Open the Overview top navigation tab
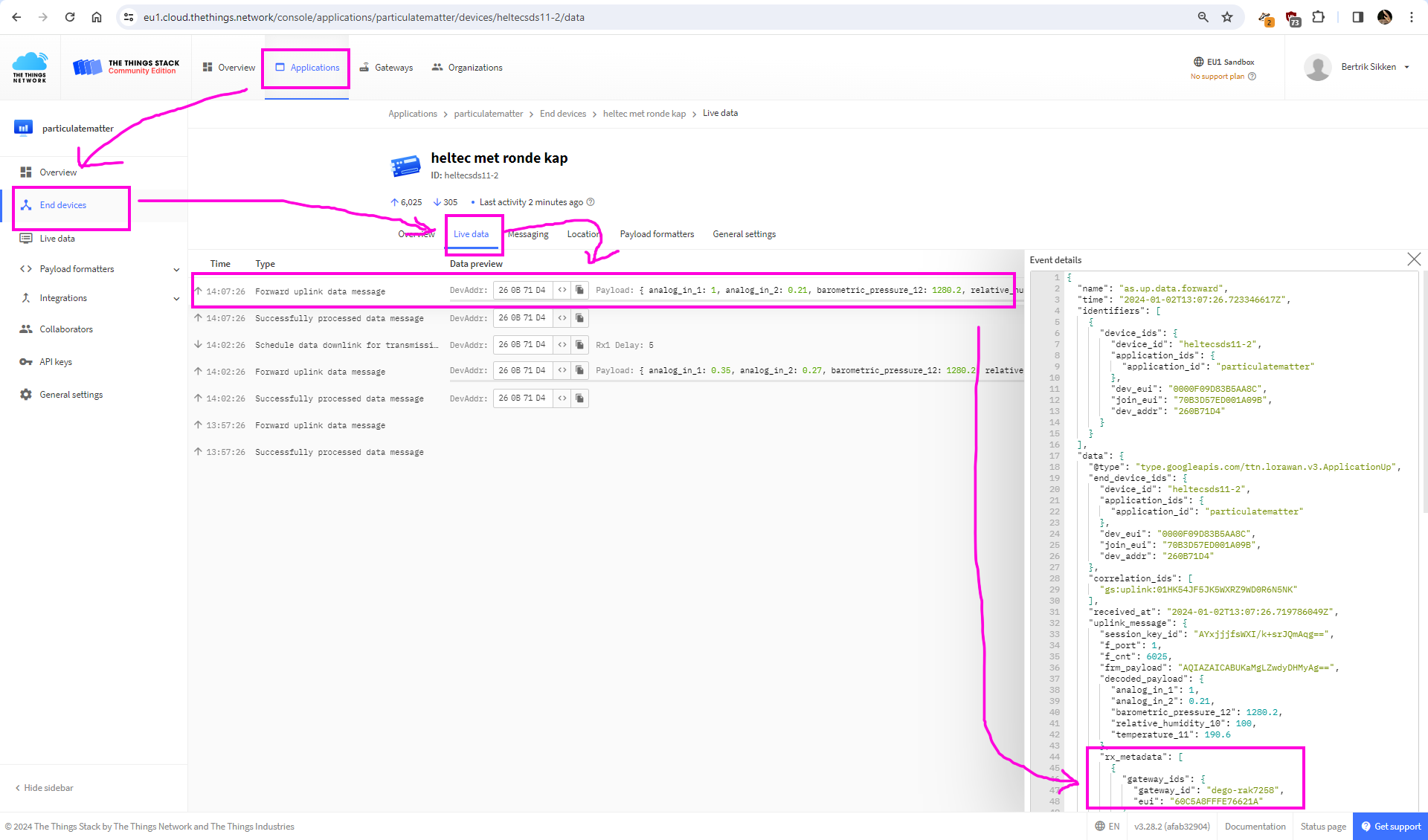Image resolution: width=1428 pixels, height=840 pixels. [229, 68]
